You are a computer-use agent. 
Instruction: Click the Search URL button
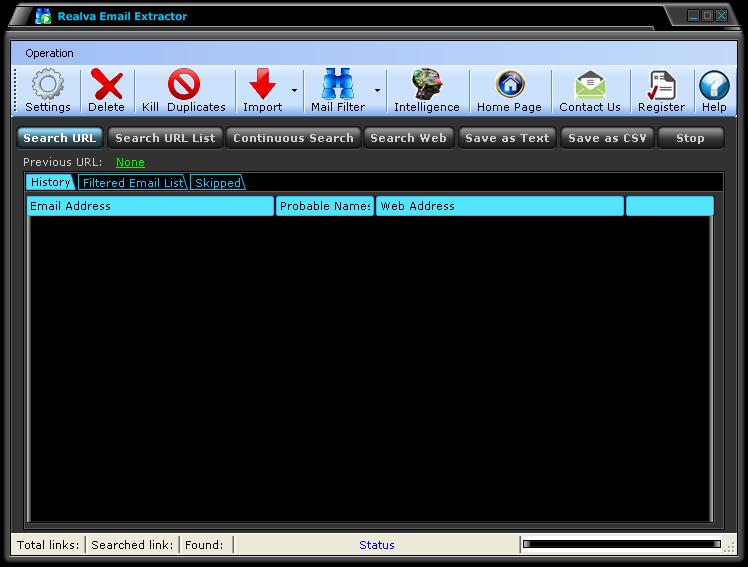tap(60, 138)
